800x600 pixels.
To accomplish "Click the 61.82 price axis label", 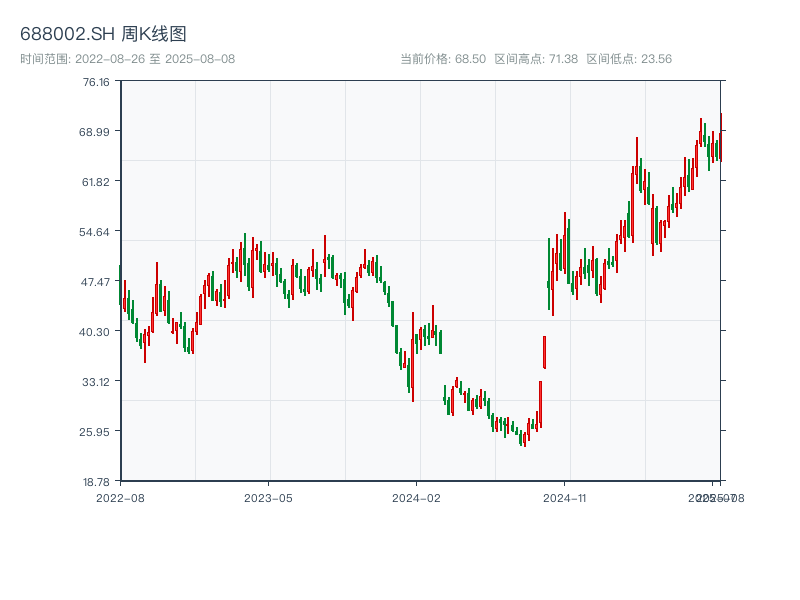I will (x=96, y=182).
